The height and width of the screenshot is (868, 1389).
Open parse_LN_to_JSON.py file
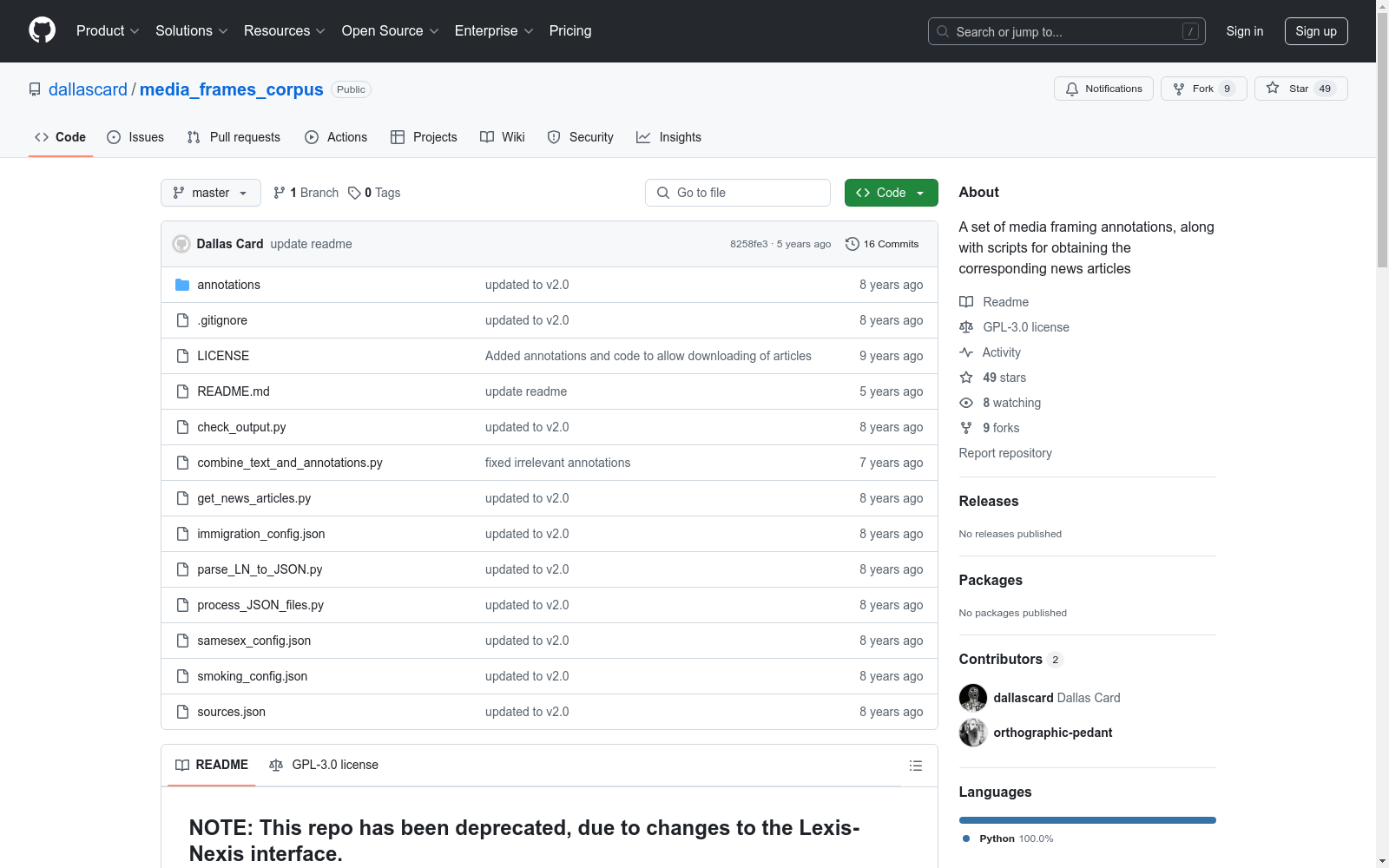coord(260,569)
